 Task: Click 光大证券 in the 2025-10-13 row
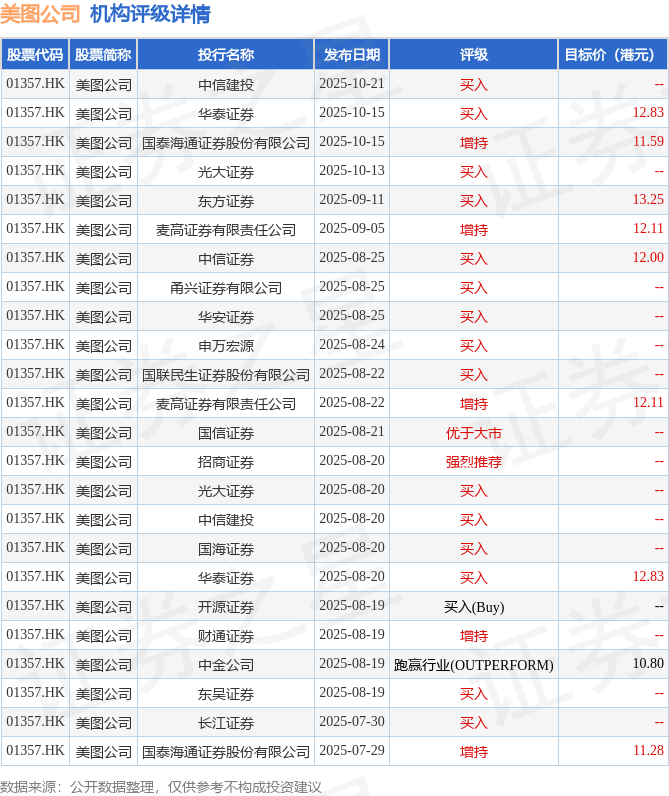pos(226,171)
